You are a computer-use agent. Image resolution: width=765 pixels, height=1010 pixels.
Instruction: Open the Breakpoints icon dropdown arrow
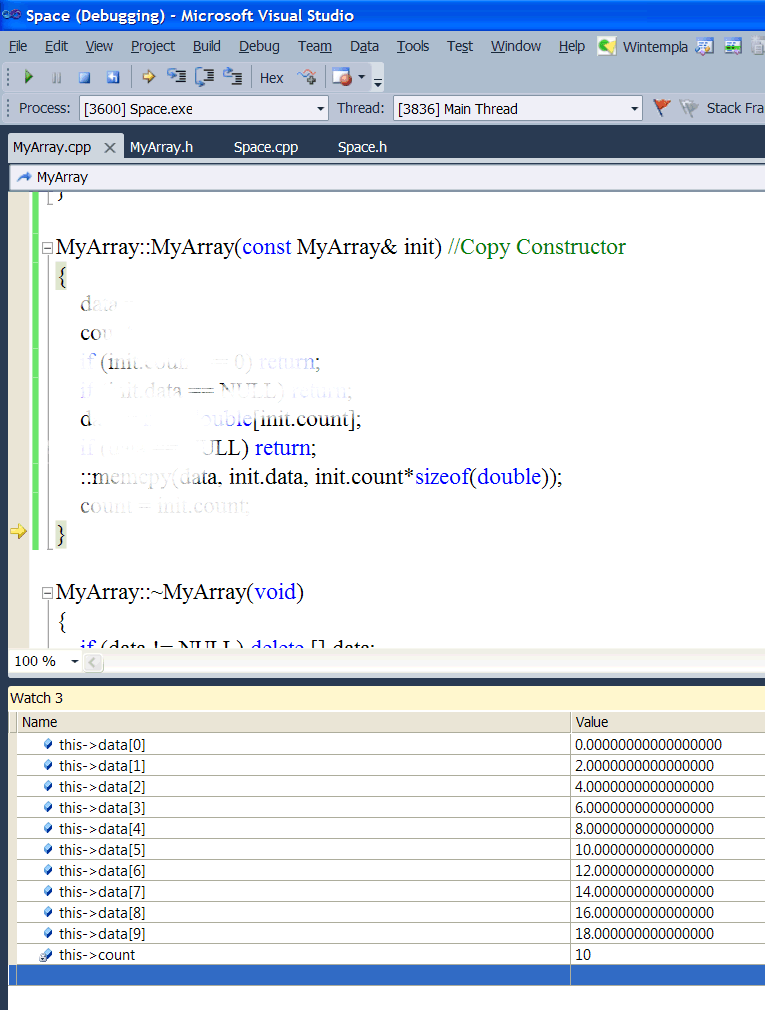tap(361, 77)
